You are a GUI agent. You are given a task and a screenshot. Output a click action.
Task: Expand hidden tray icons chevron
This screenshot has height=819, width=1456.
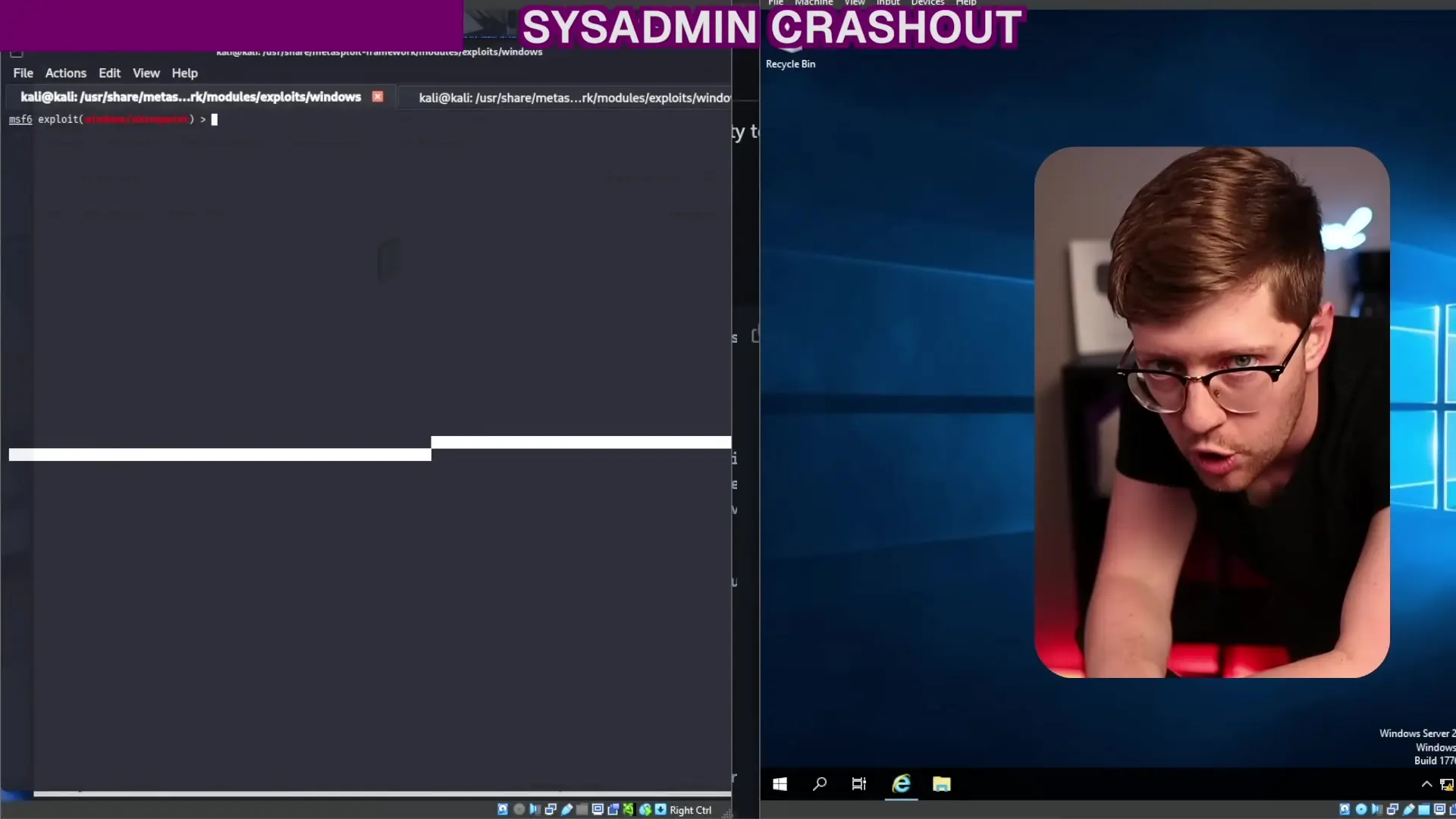[x=1426, y=784]
